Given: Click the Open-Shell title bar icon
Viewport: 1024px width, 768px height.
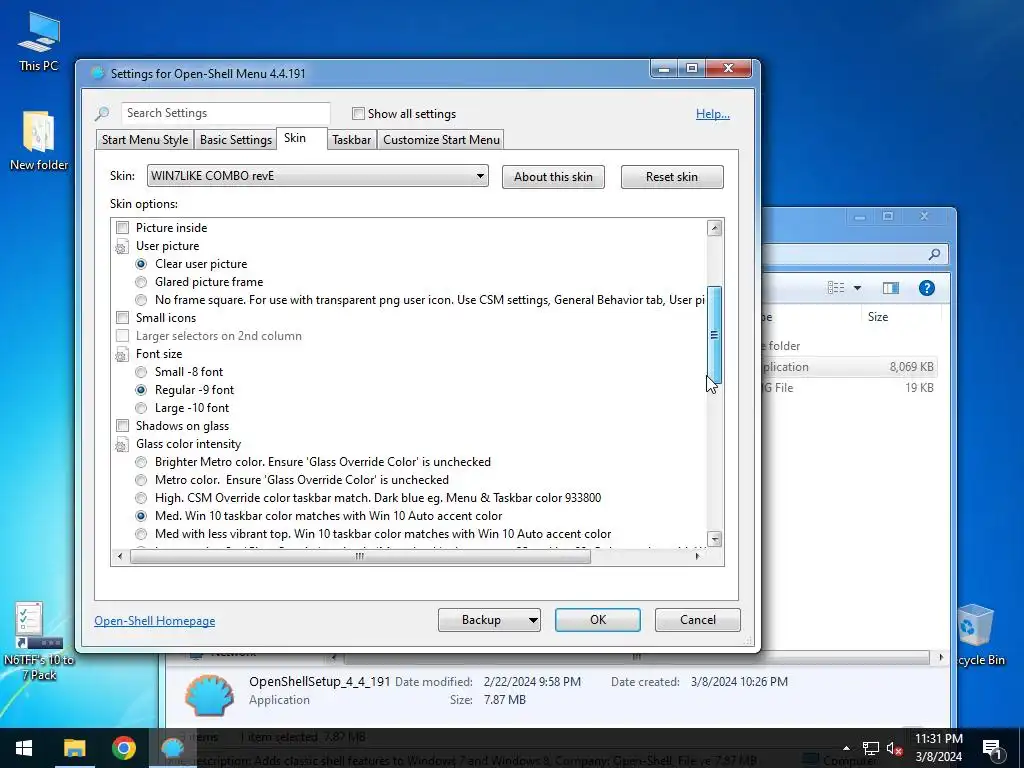Looking at the screenshot, I should (97, 73).
